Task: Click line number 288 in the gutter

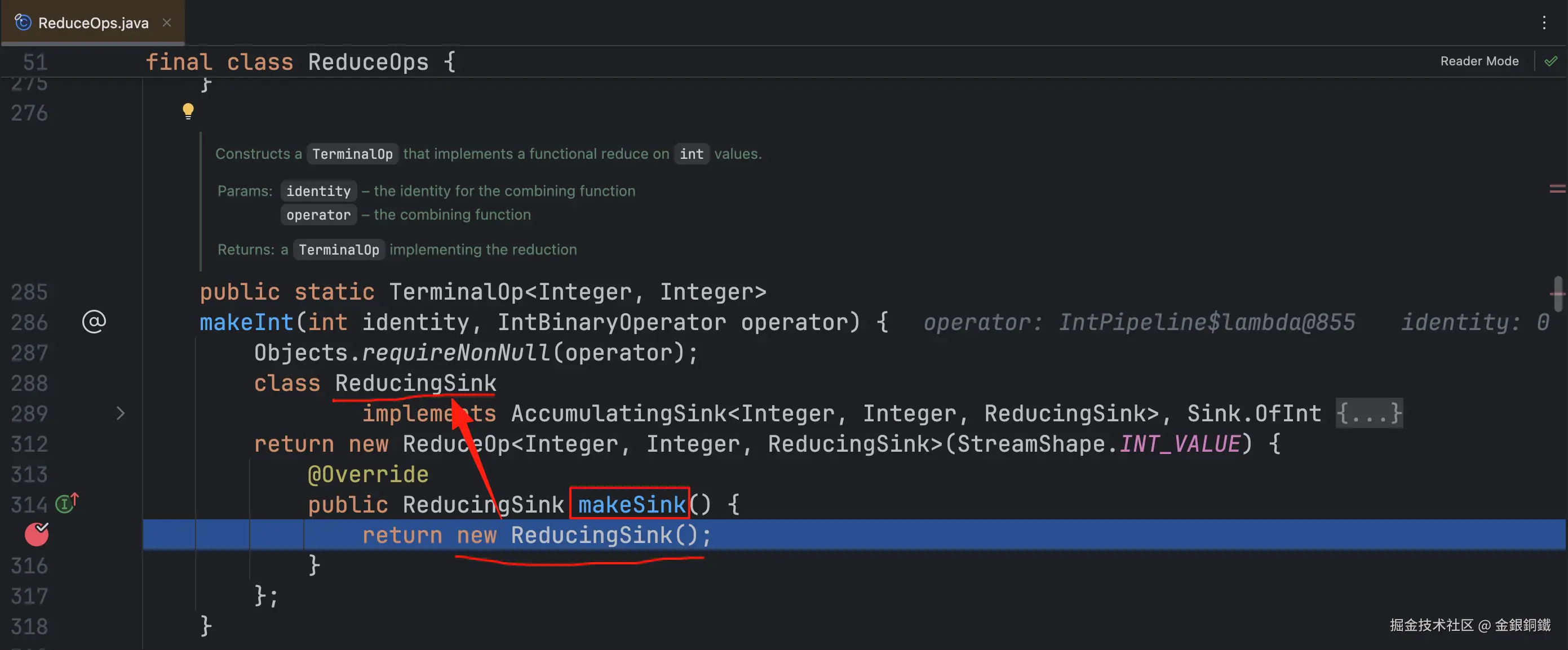Action: 29,383
